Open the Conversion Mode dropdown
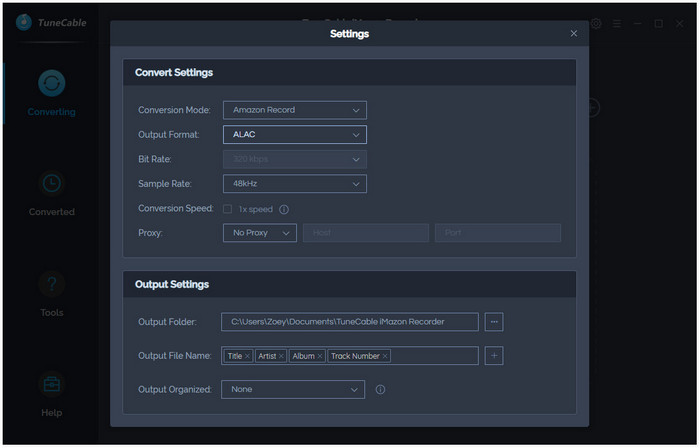Viewport: 700px width, 448px height. (x=295, y=110)
